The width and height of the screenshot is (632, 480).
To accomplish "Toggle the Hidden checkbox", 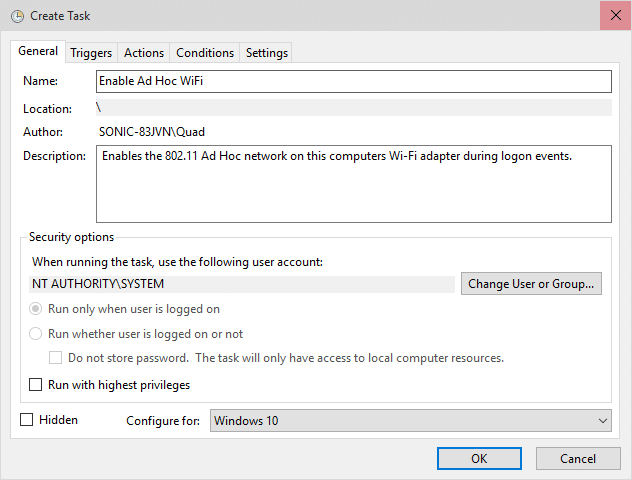I will [27, 420].
